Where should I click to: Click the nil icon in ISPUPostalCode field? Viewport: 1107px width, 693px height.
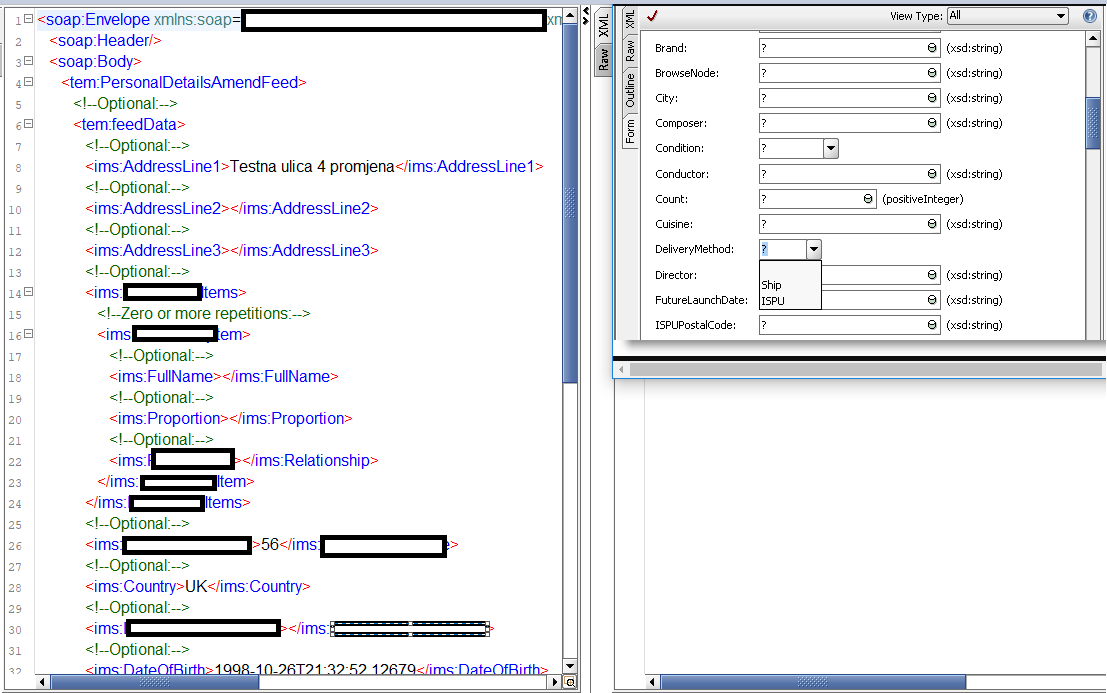click(x=931, y=325)
